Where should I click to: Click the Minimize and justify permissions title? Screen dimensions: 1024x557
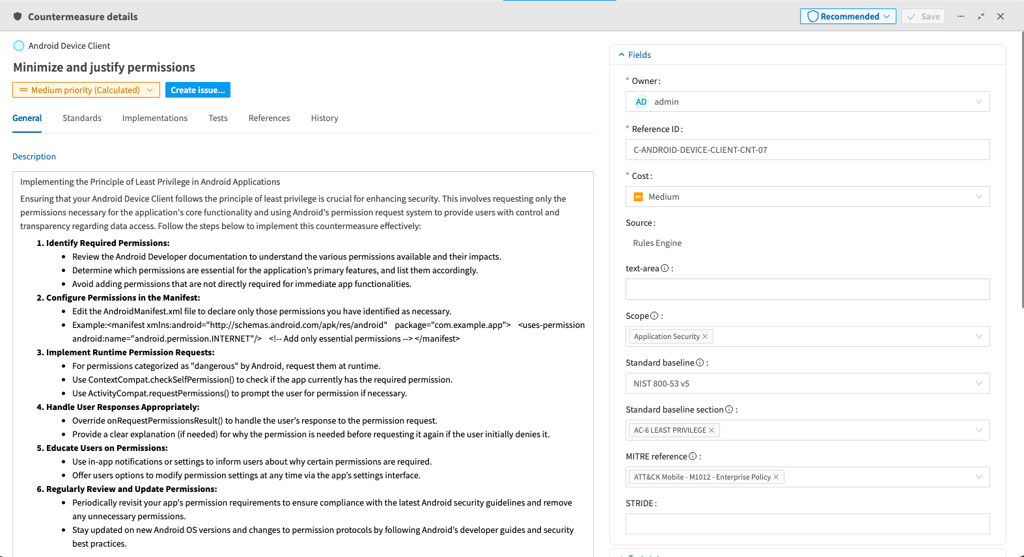[x=104, y=67]
